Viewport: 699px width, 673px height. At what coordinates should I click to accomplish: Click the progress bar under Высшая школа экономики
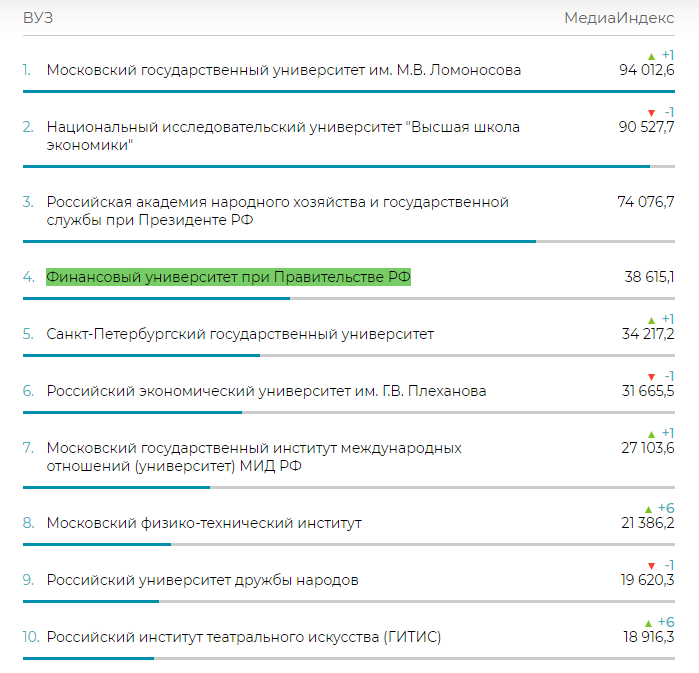[x=336, y=166]
